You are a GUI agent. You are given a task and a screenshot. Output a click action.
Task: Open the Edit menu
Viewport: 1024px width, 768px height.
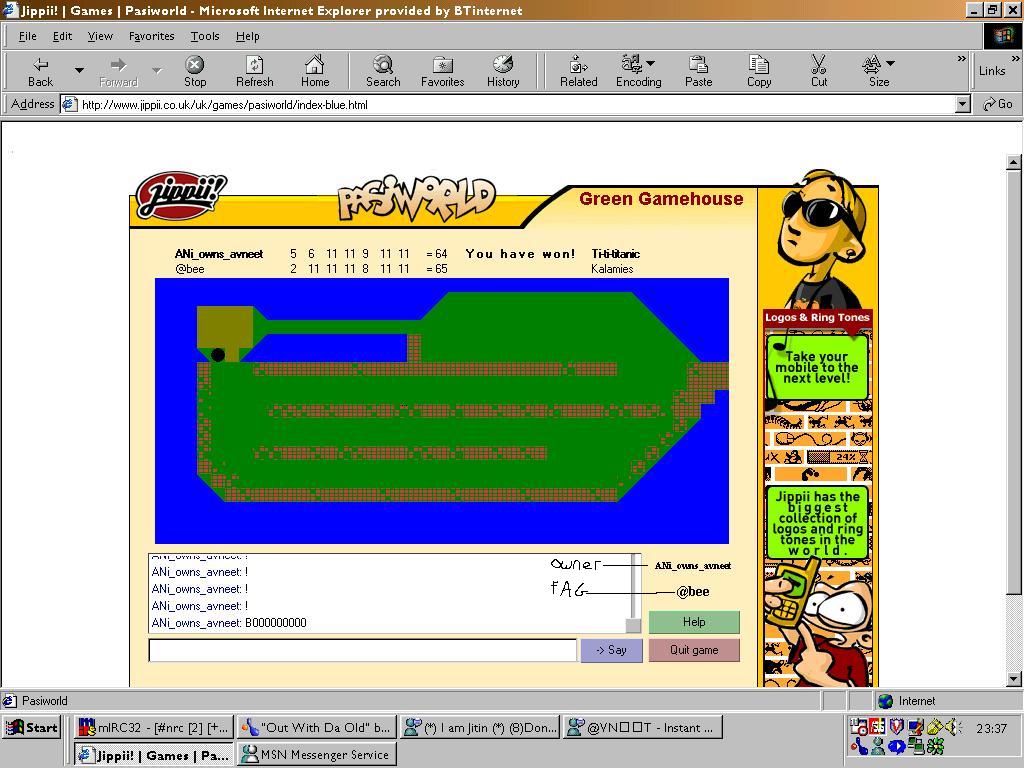62,36
